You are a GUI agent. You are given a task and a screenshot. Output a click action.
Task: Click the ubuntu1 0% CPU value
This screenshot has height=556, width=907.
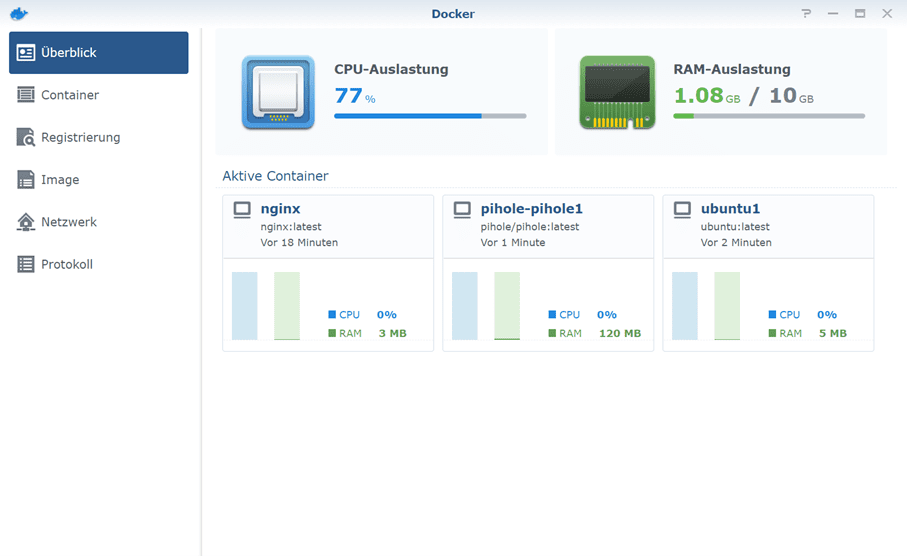pos(827,315)
